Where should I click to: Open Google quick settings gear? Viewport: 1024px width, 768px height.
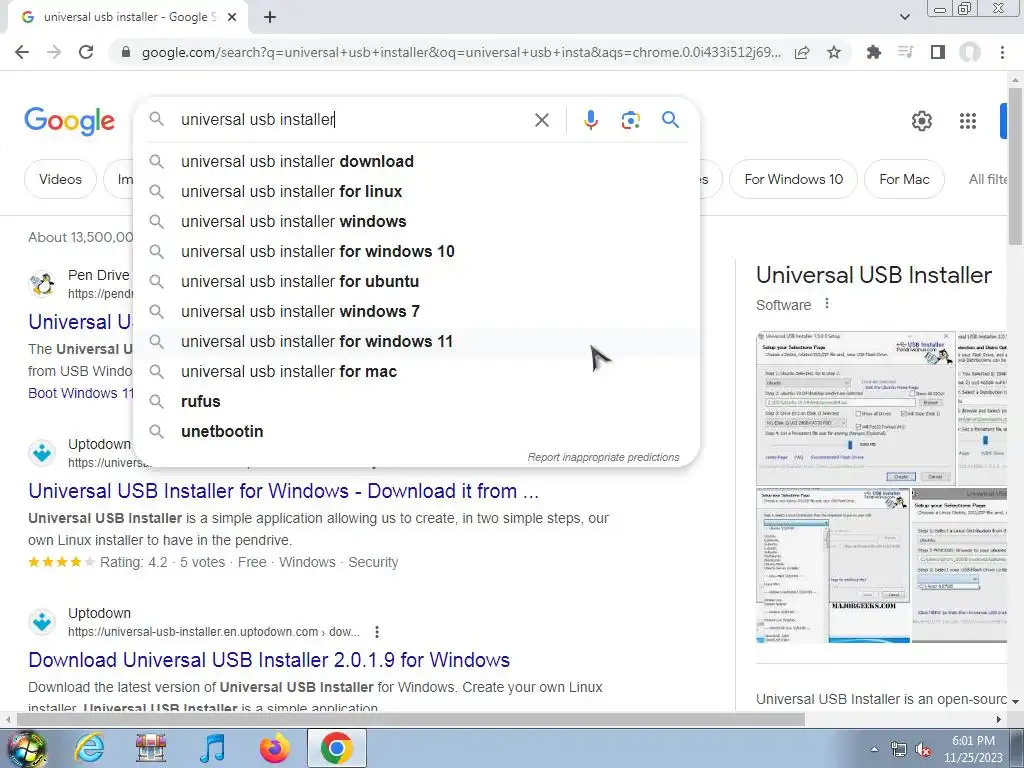921,121
